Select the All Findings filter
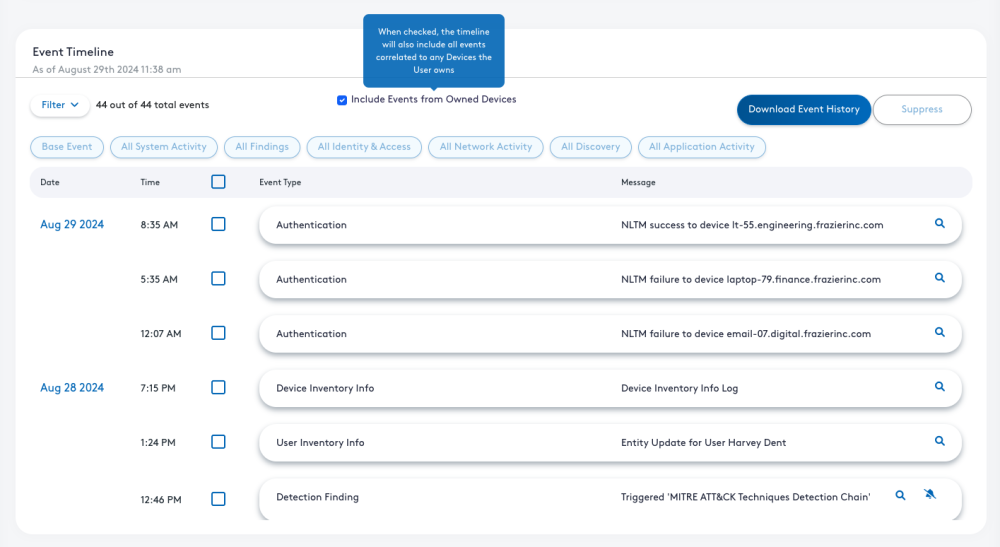This screenshot has width=1000, height=547. (262, 147)
